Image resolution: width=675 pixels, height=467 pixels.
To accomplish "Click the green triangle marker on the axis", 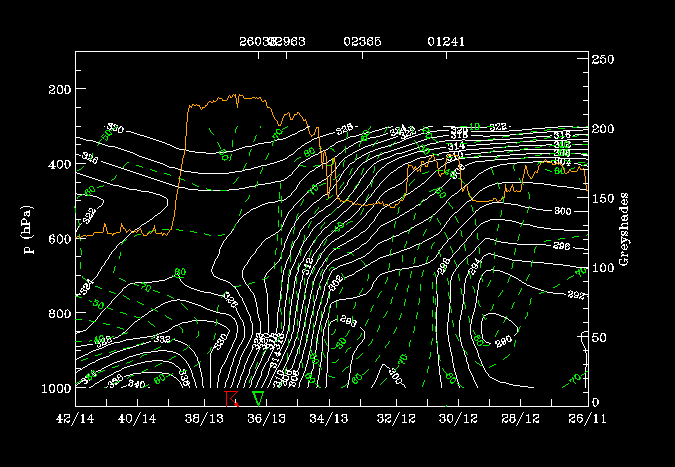I will click(x=258, y=398).
